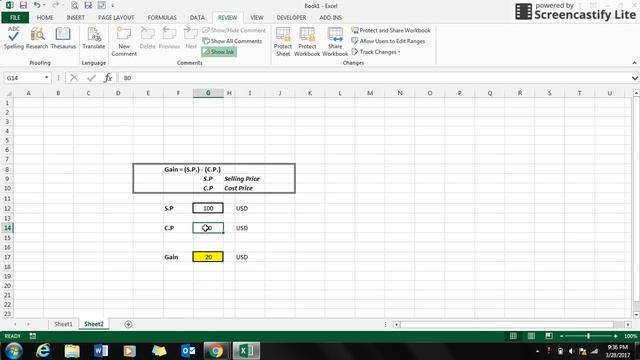Switch to the INSERT tab
This screenshot has width=640, height=360.
tap(76, 18)
